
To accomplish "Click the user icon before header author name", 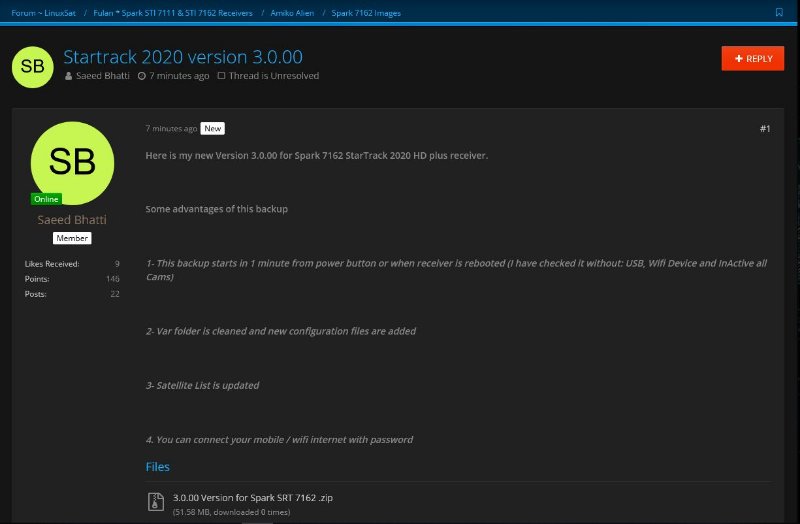I will pyautogui.click(x=68, y=76).
